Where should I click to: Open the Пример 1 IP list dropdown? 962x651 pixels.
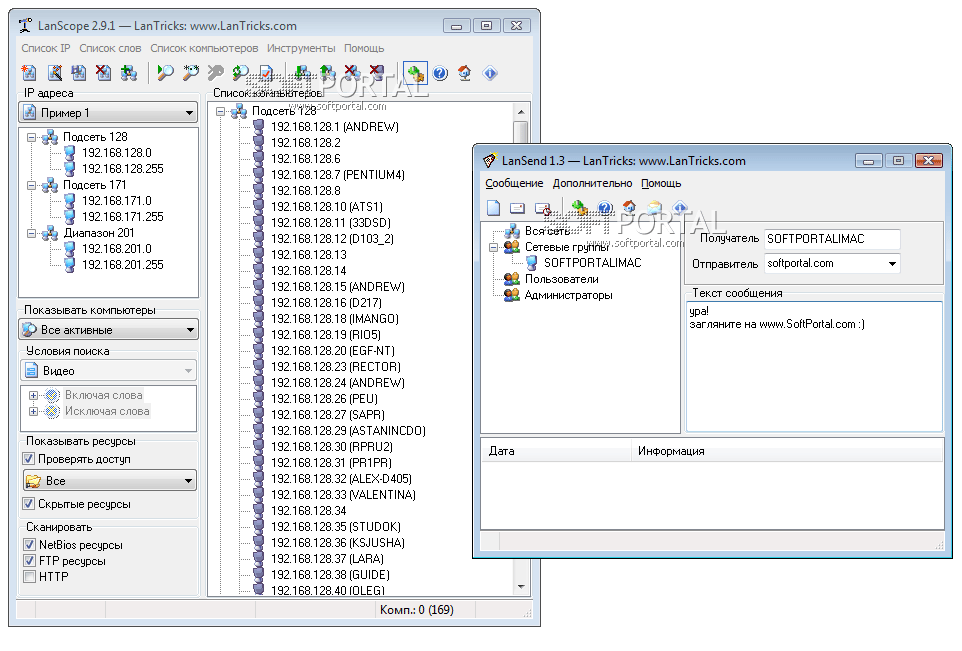pos(109,113)
